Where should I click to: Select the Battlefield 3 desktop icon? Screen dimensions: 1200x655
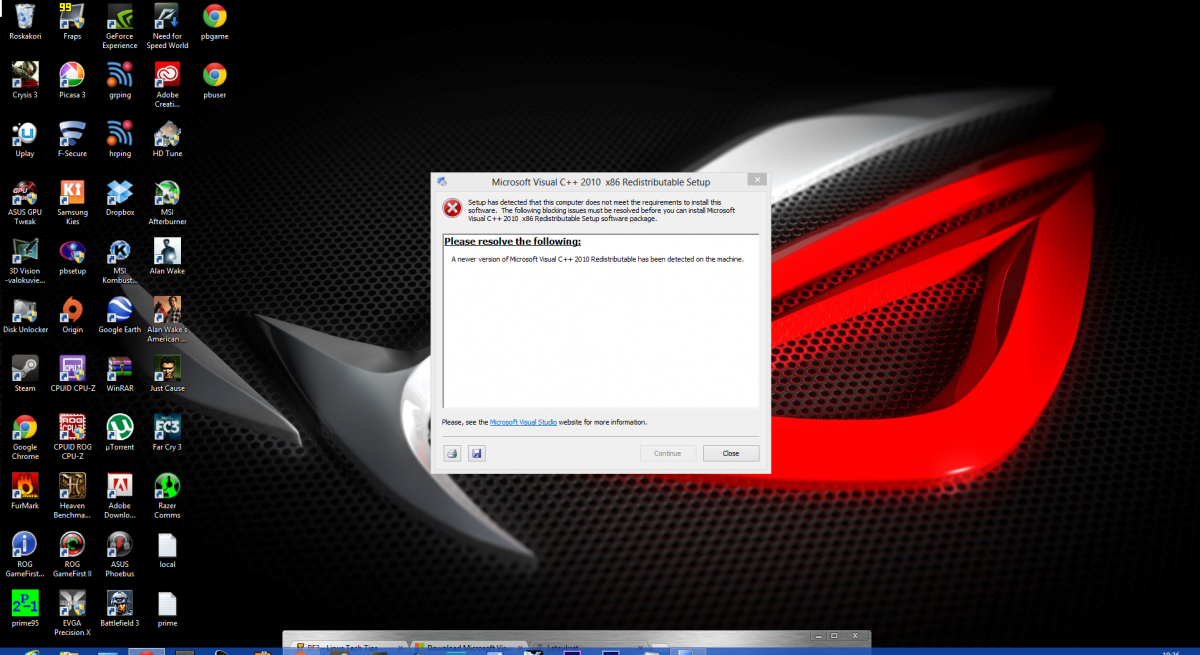click(120, 610)
